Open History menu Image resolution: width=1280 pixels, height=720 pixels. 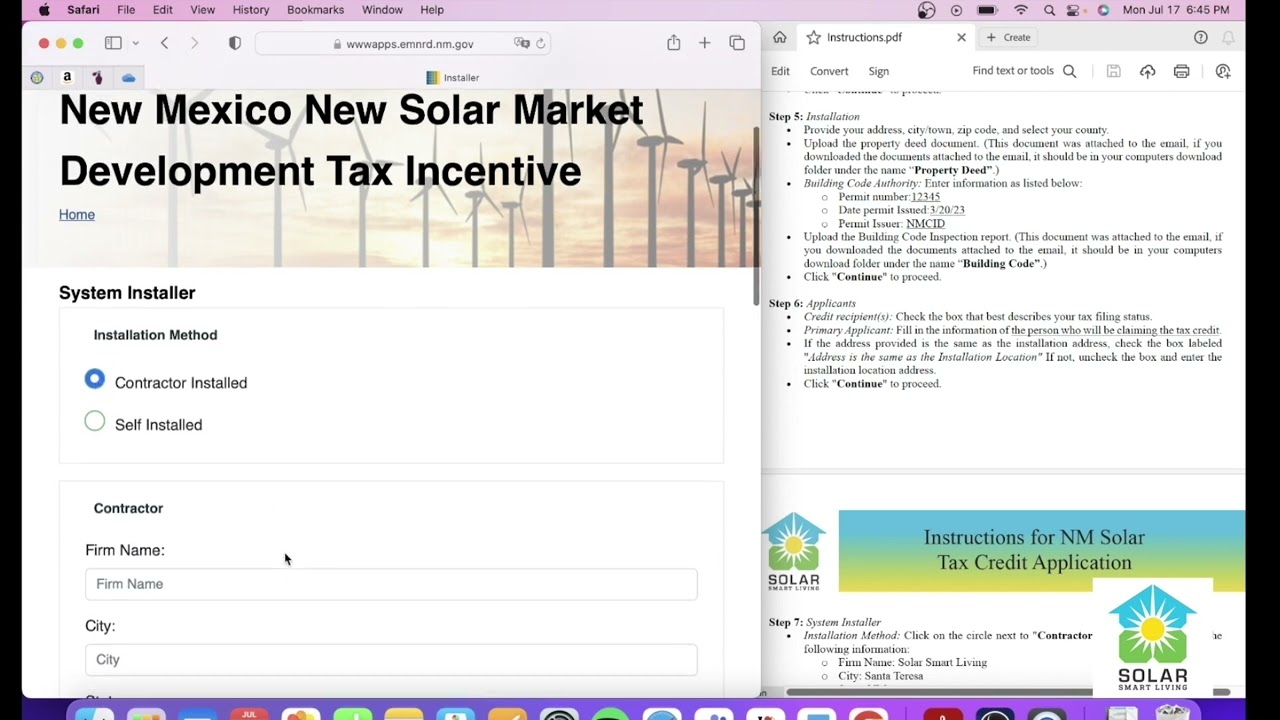(x=251, y=10)
